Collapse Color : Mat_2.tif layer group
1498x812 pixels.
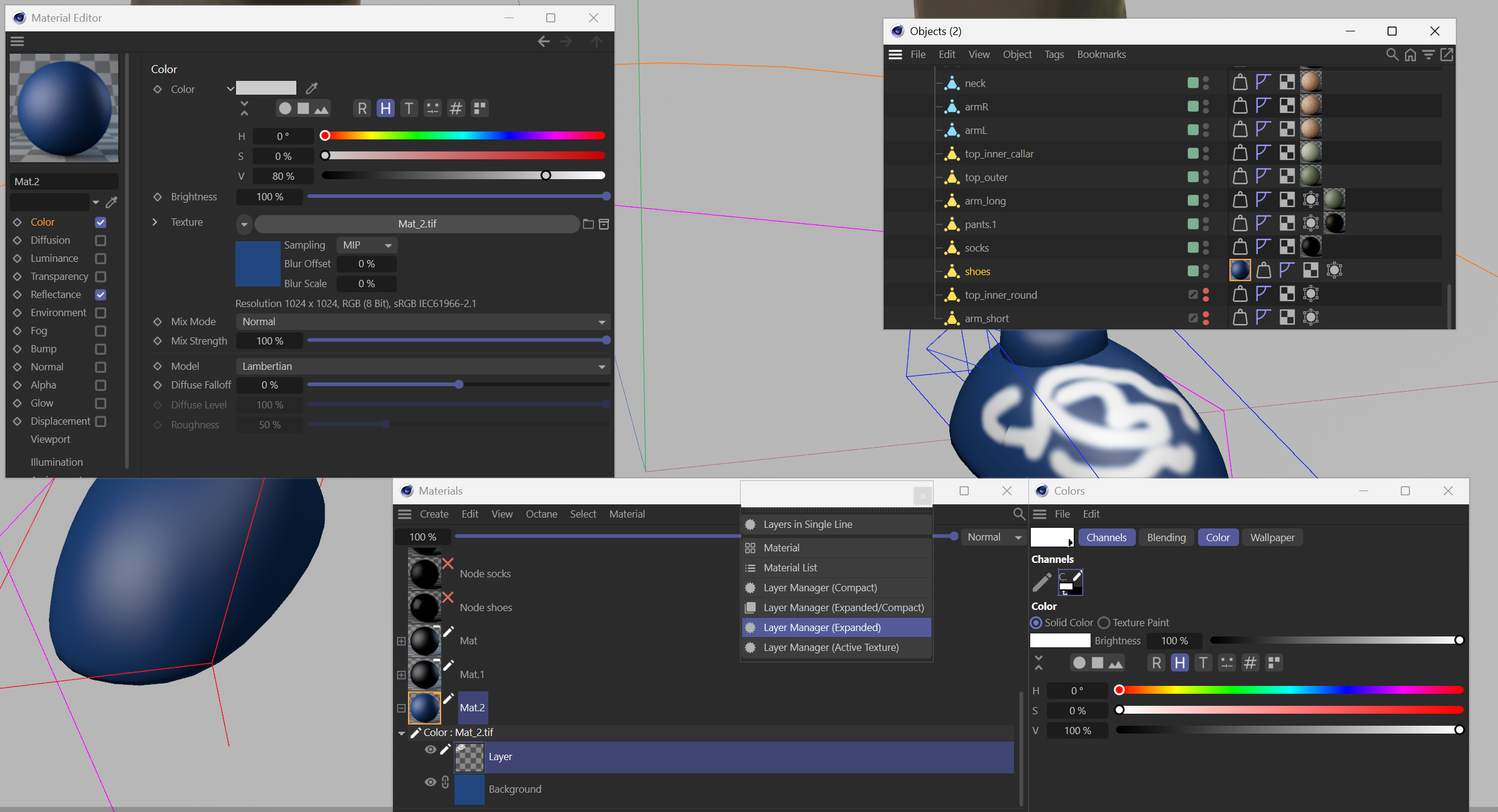(401, 733)
